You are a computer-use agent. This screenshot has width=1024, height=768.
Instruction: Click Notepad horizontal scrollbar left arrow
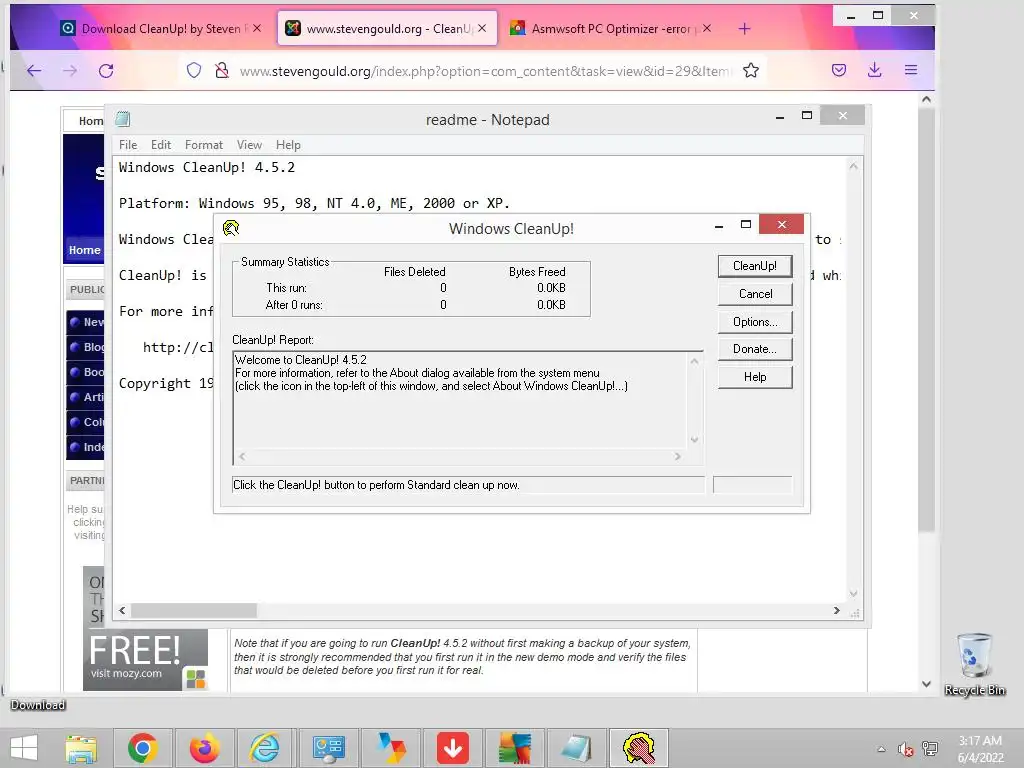tap(122, 611)
